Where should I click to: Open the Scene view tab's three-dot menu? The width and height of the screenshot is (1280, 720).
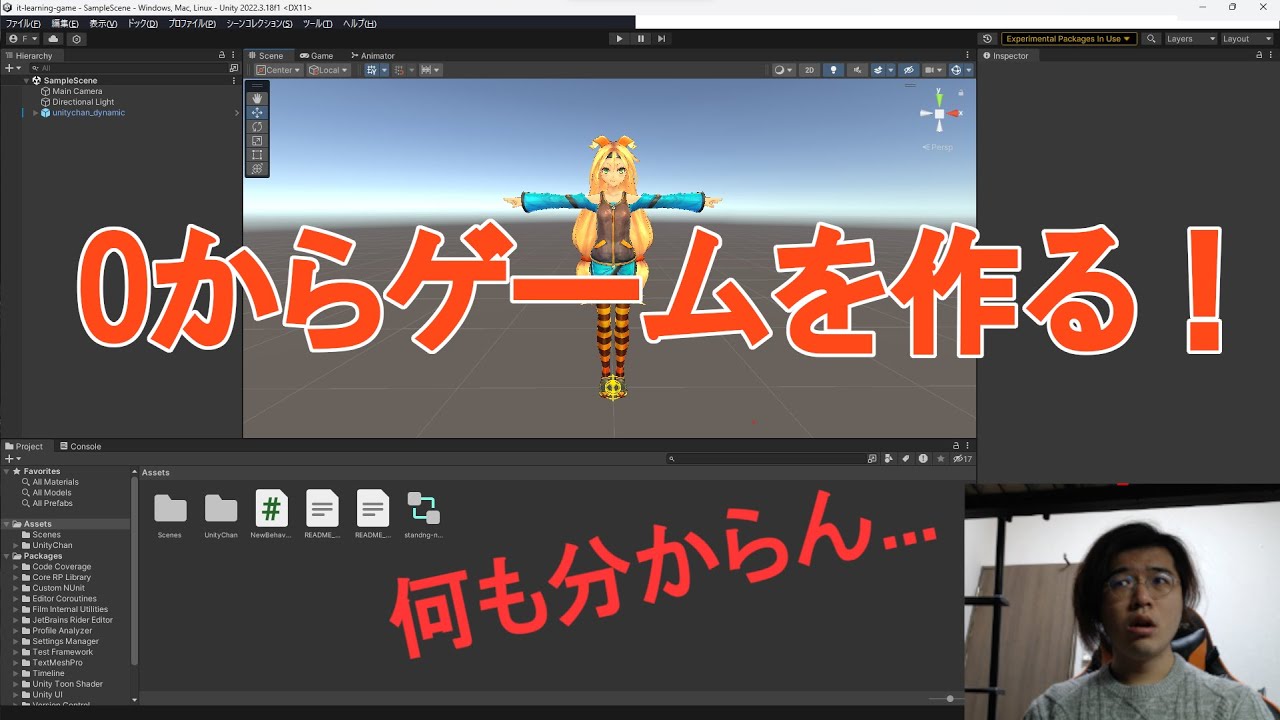[x=968, y=55]
